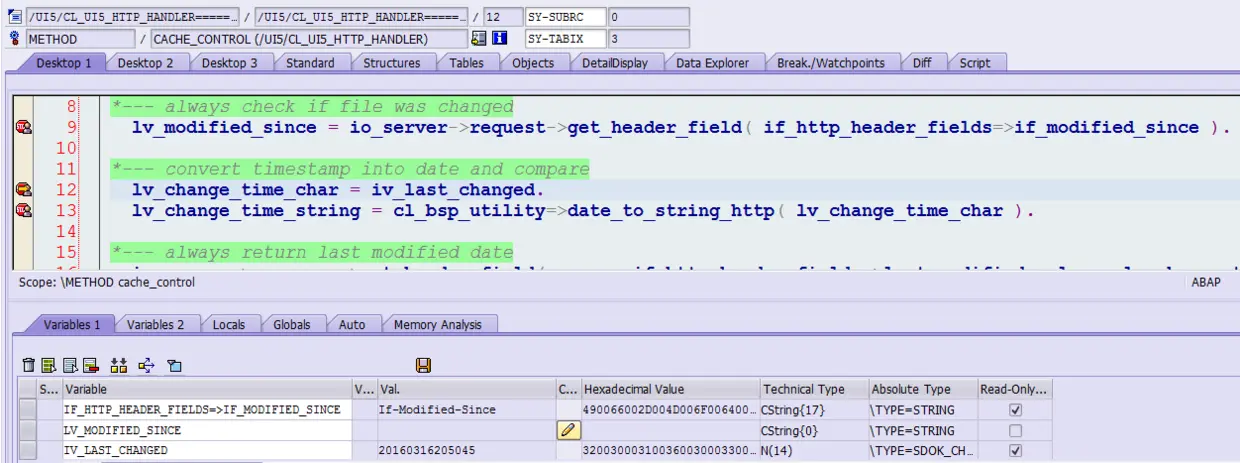
Task: Click the CACHE_CONTROL method name field
Action: [308, 39]
